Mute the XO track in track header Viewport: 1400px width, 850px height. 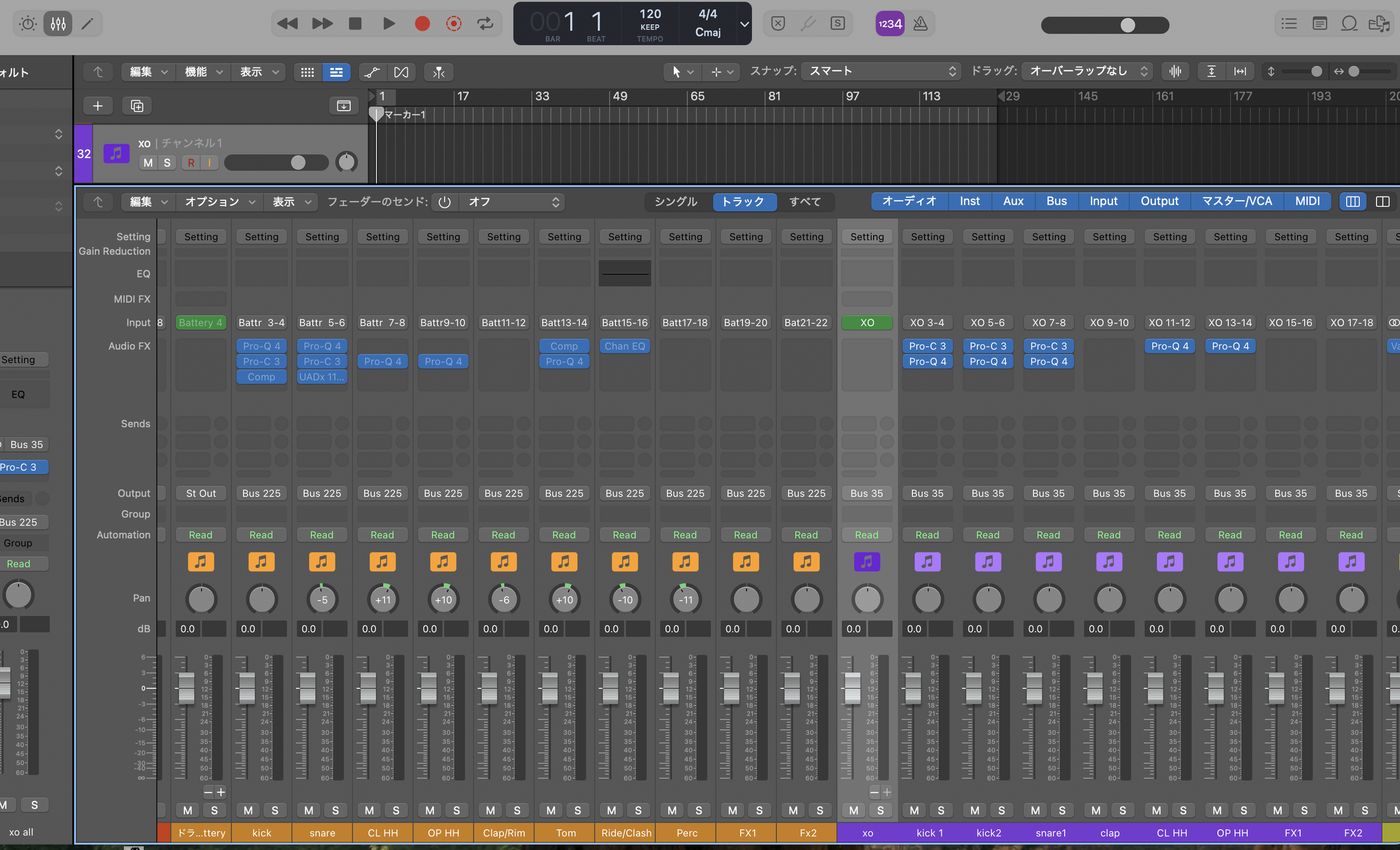pos(148,163)
